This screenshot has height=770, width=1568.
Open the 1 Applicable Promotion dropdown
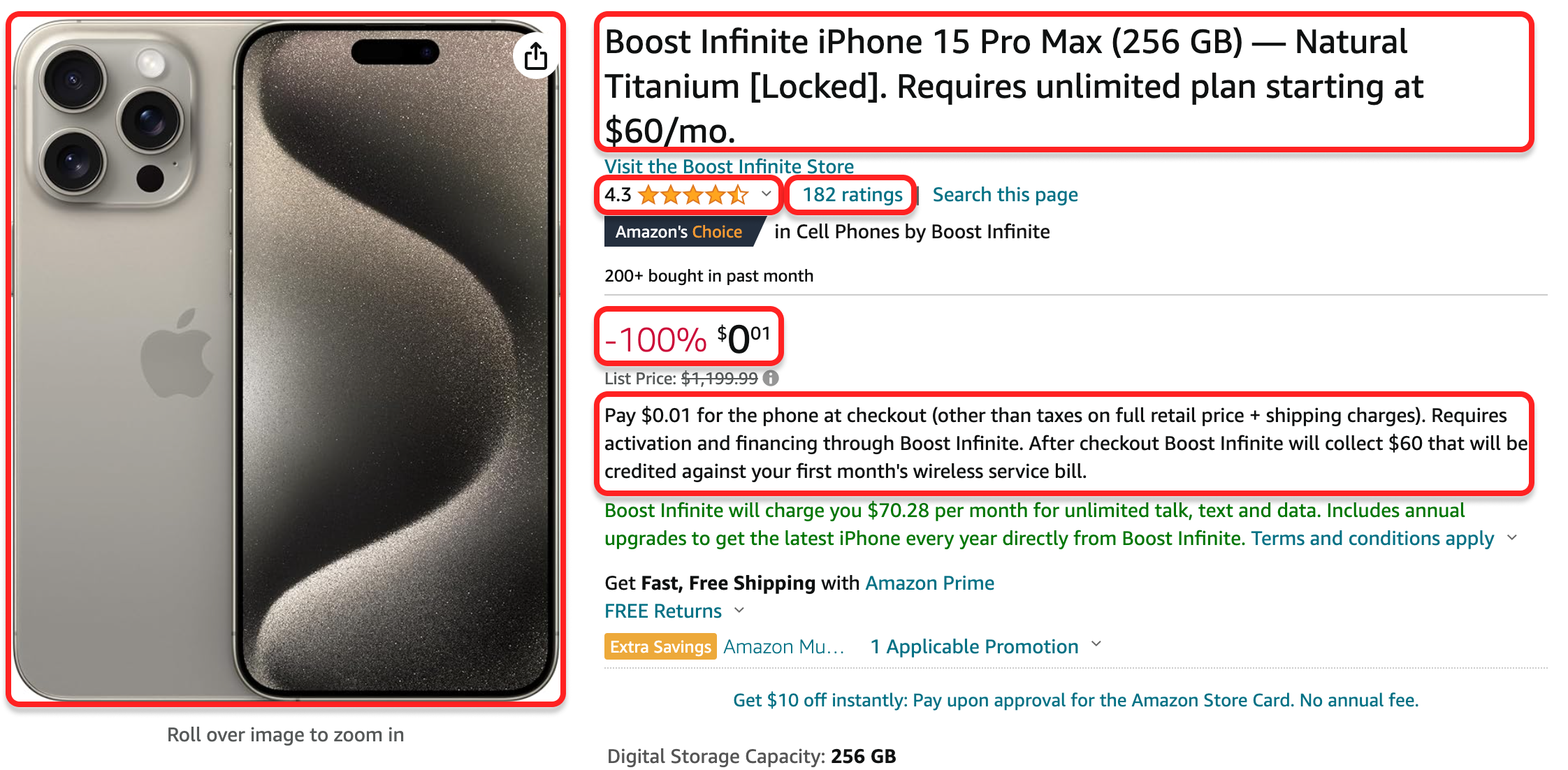974,646
